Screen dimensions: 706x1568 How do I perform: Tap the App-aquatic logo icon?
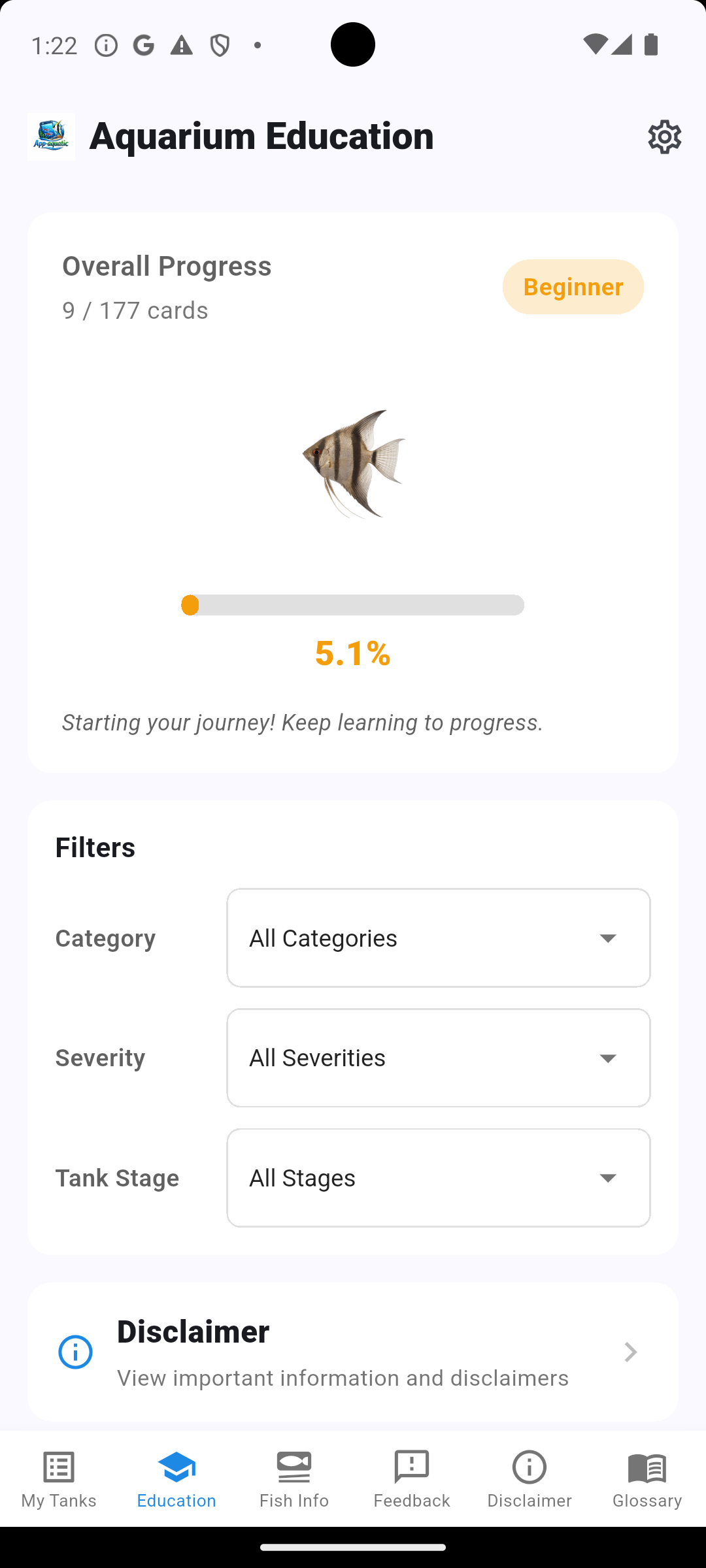(51, 137)
